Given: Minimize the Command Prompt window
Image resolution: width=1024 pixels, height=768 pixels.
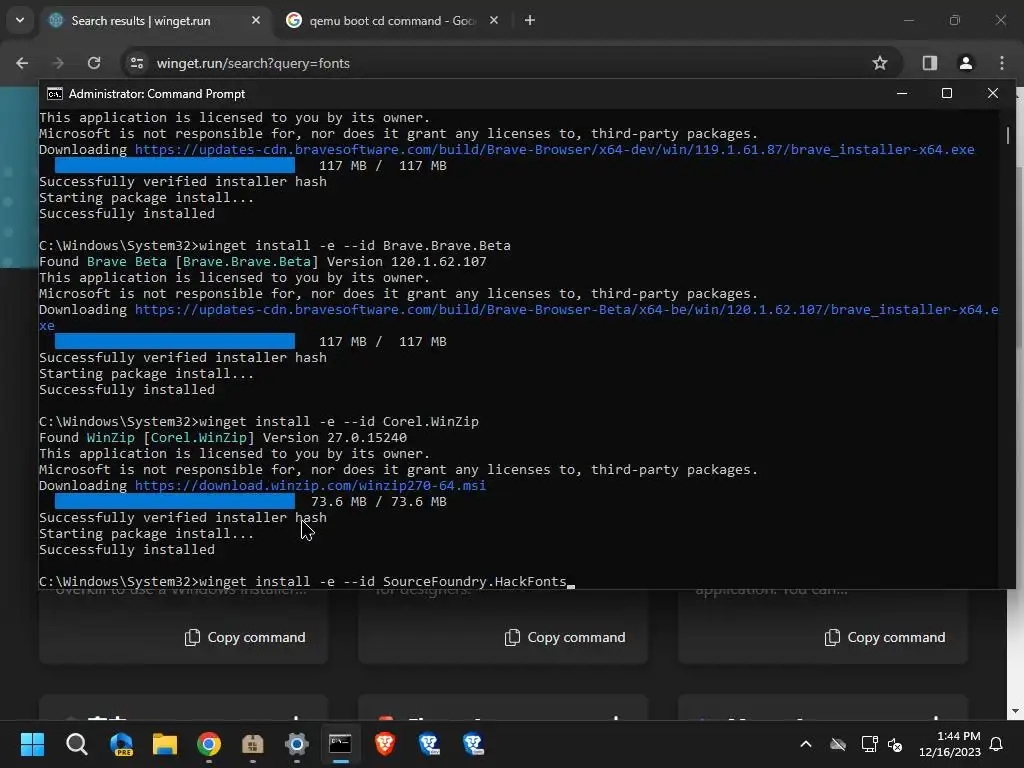Looking at the screenshot, I should (x=902, y=93).
